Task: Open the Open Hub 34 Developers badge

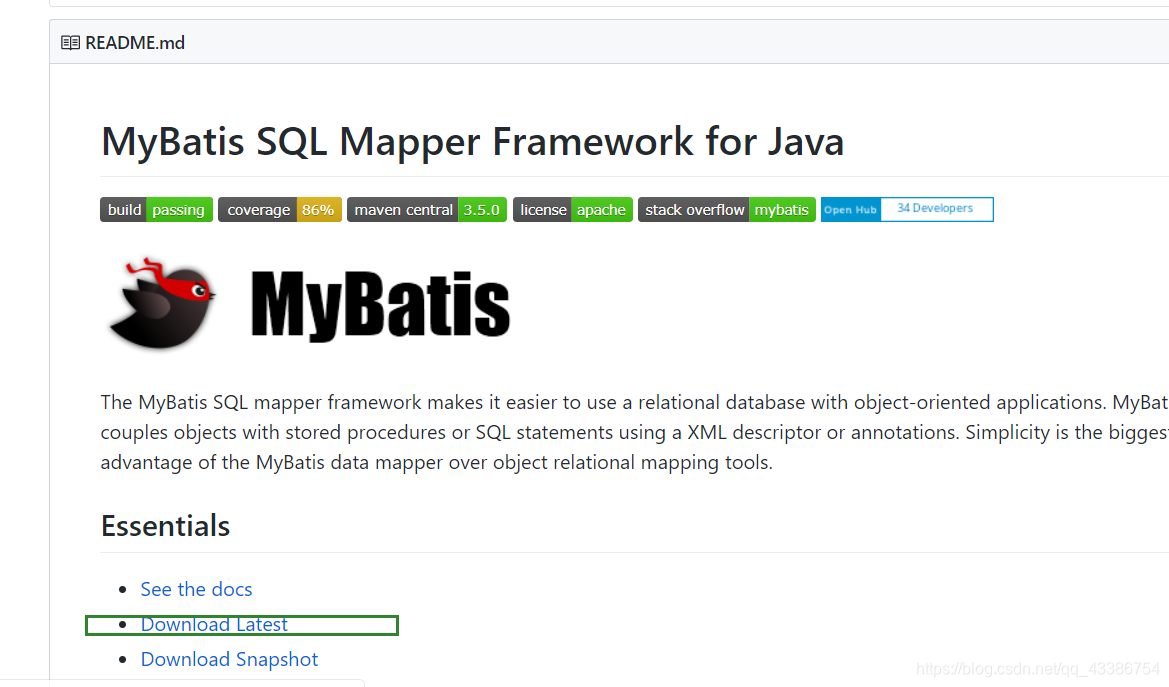Action: click(907, 210)
